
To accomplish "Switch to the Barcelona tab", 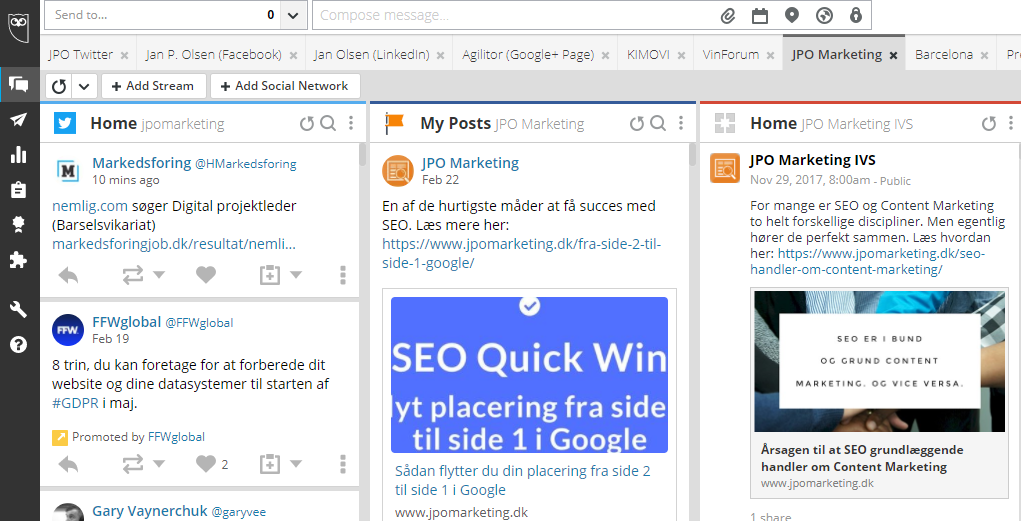I will 944,55.
